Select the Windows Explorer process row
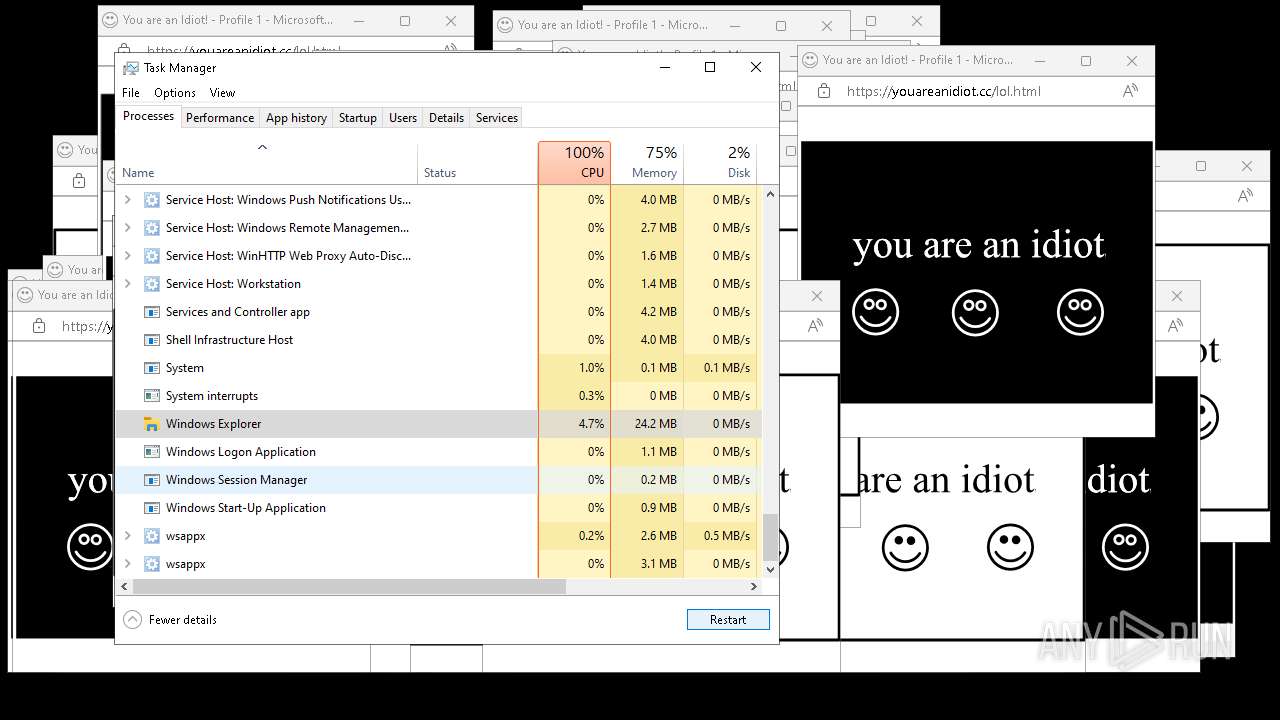Image resolution: width=1280 pixels, height=720 pixels. pos(439,424)
